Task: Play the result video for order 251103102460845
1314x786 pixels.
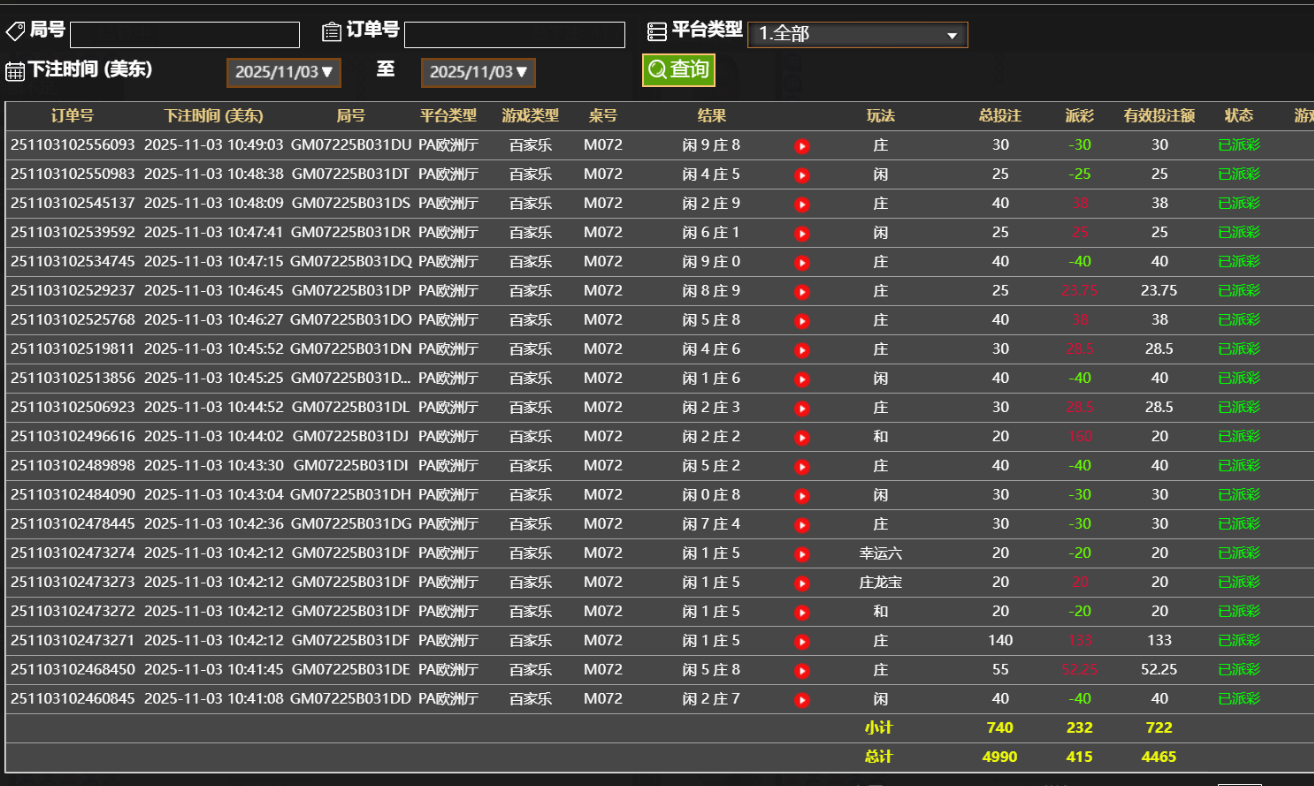Action: click(800, 699)
